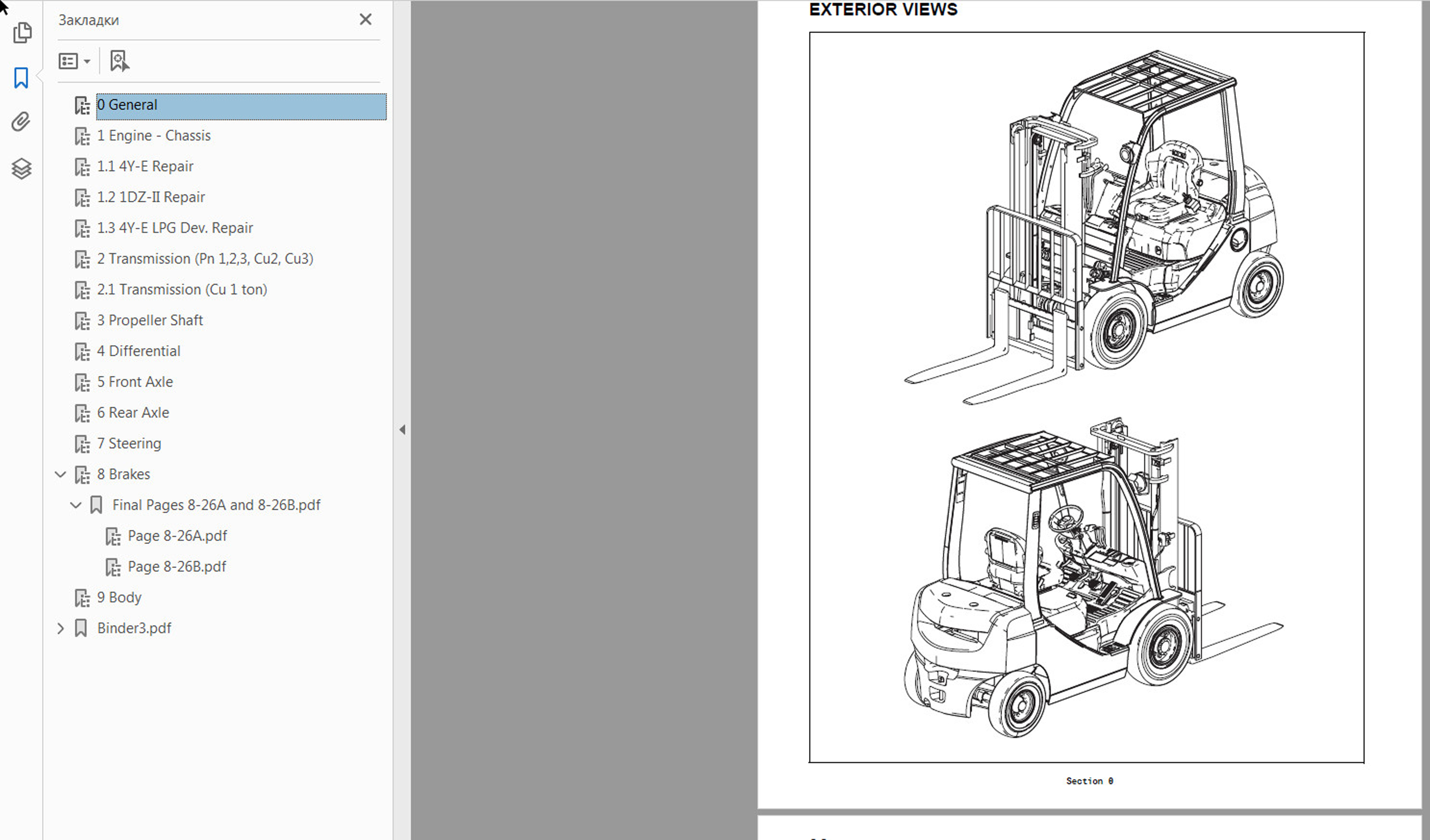The width and height of the screenshot is (1430, 840).
Task: Open the Attachments paperclip panel icon
Action: 21,122
